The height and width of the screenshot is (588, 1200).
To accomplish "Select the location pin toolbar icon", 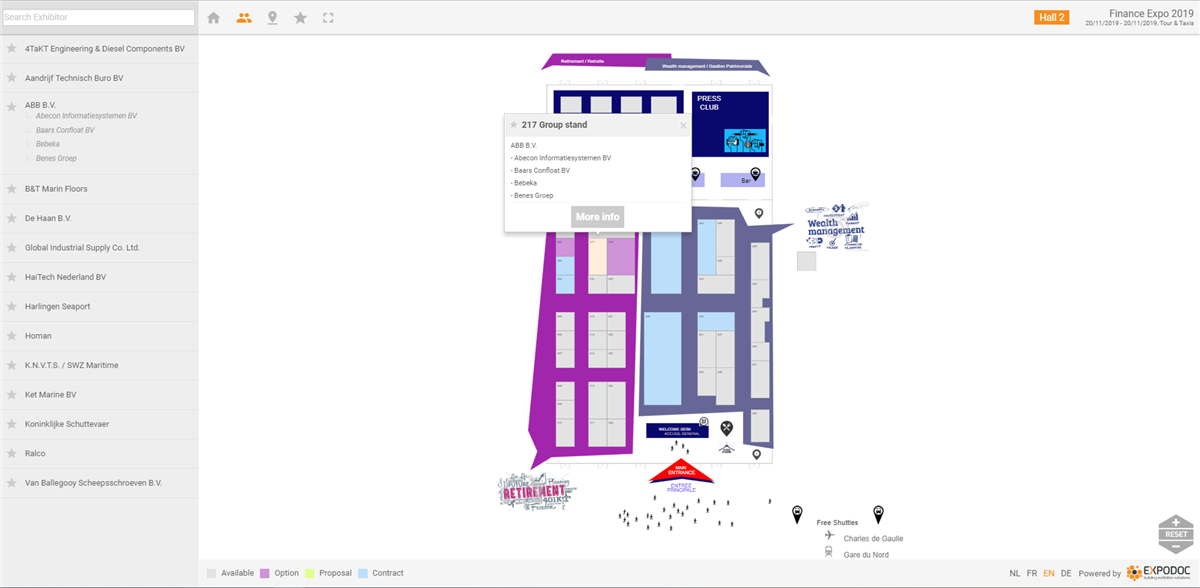I will (x=272, y=18).
